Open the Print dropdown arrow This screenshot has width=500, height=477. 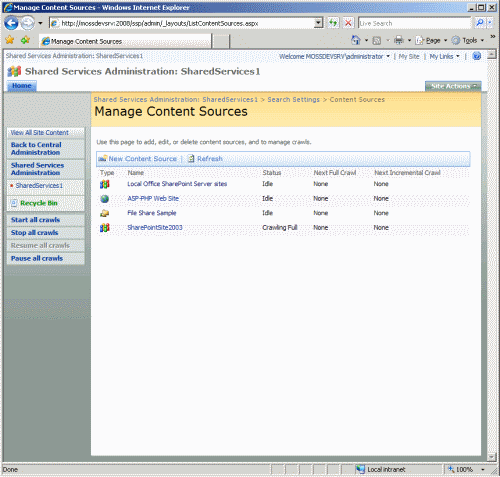(409, 40)
